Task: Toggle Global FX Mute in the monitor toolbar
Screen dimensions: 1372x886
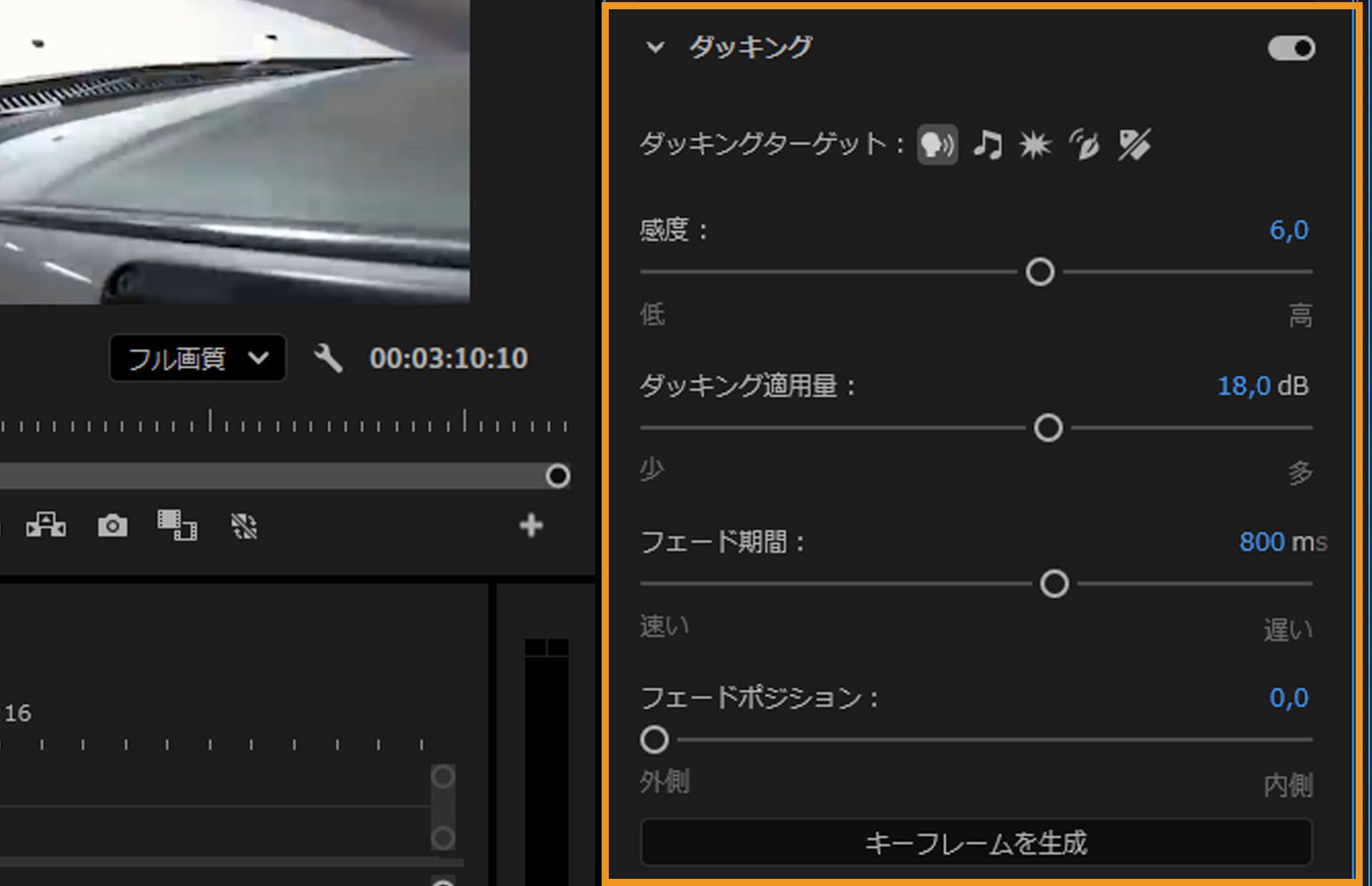Action: (244, 527)
